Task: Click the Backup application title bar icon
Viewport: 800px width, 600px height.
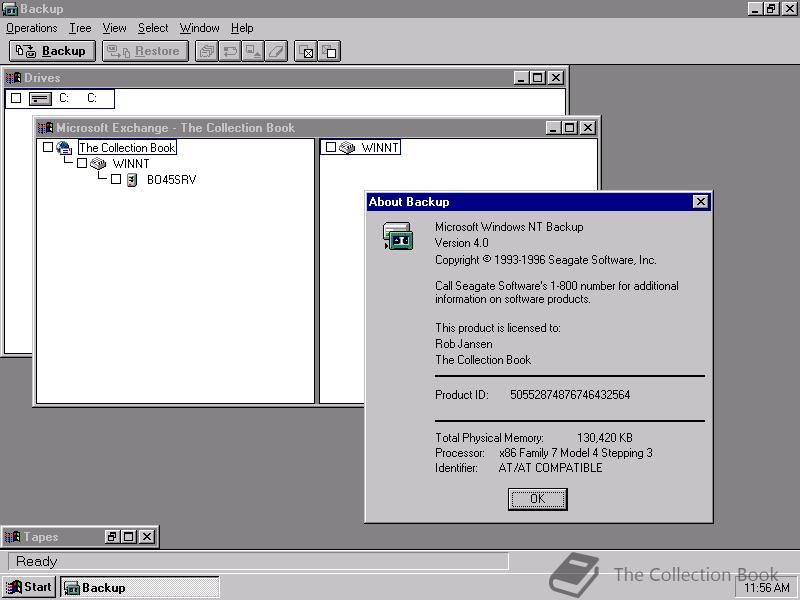Action: click(x=10, y=9)
